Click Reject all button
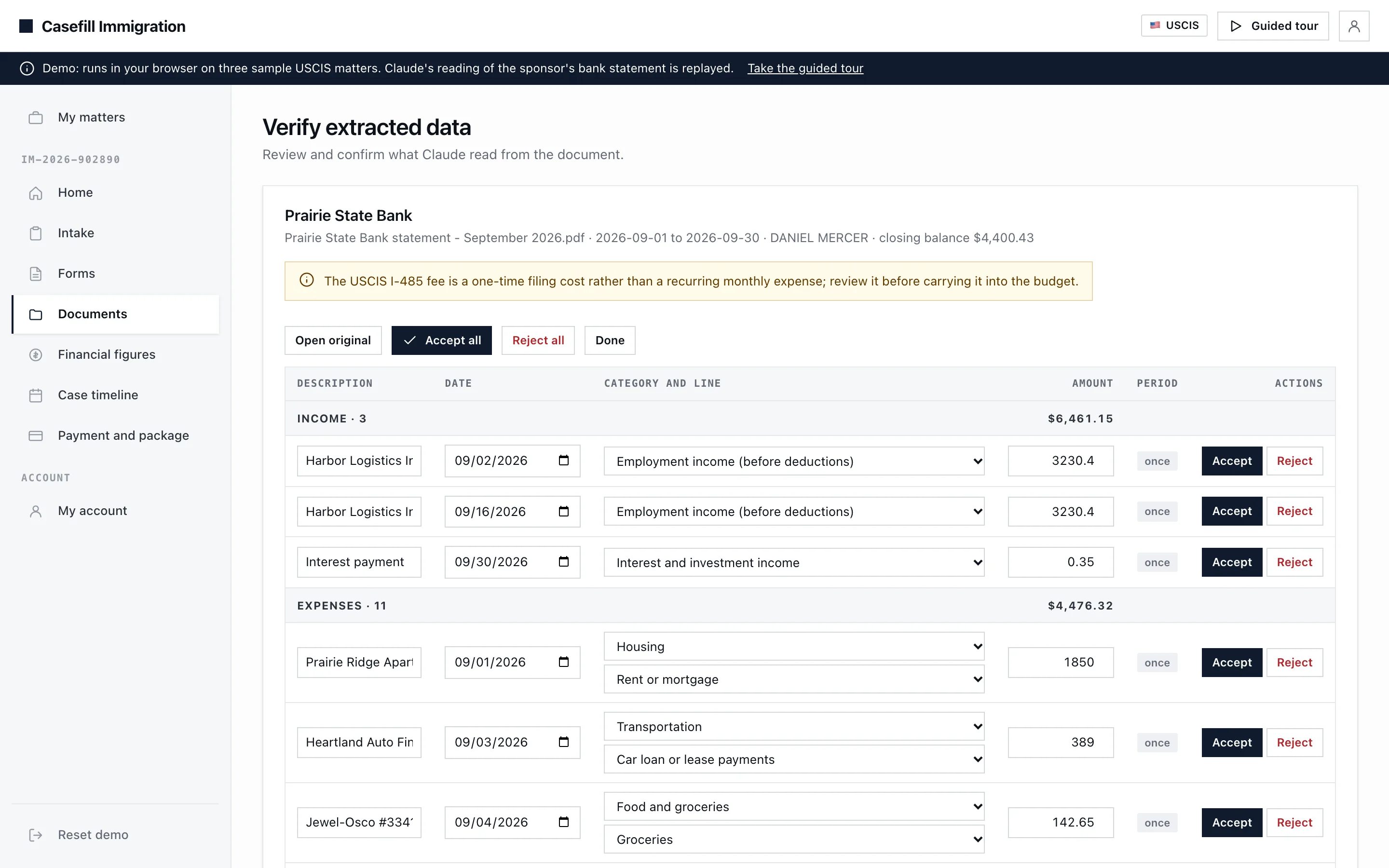Viewport: 1389px width, 868px height. [x=538, y=340]
